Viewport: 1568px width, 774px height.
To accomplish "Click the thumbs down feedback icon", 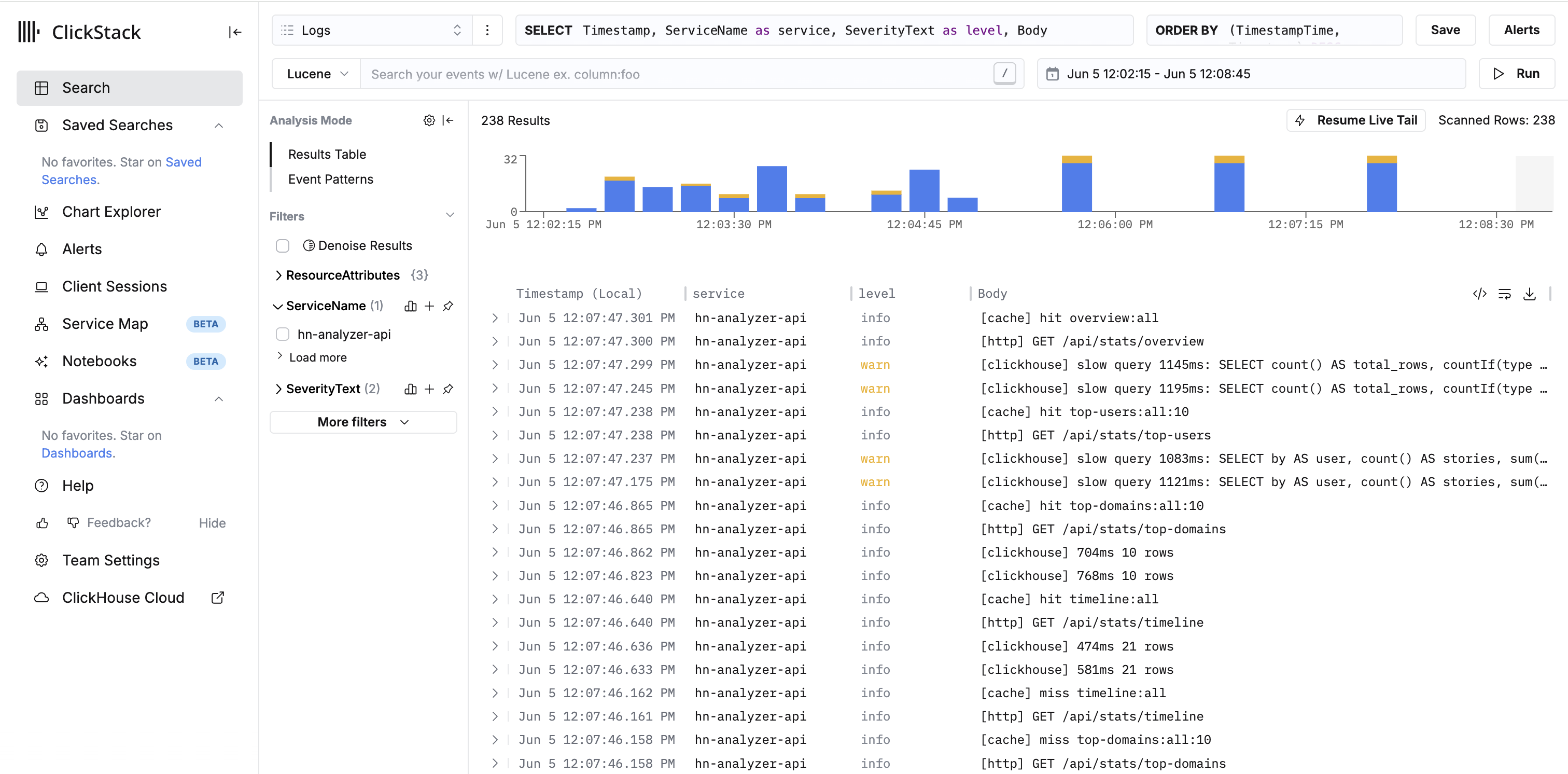I will [73, 523].
